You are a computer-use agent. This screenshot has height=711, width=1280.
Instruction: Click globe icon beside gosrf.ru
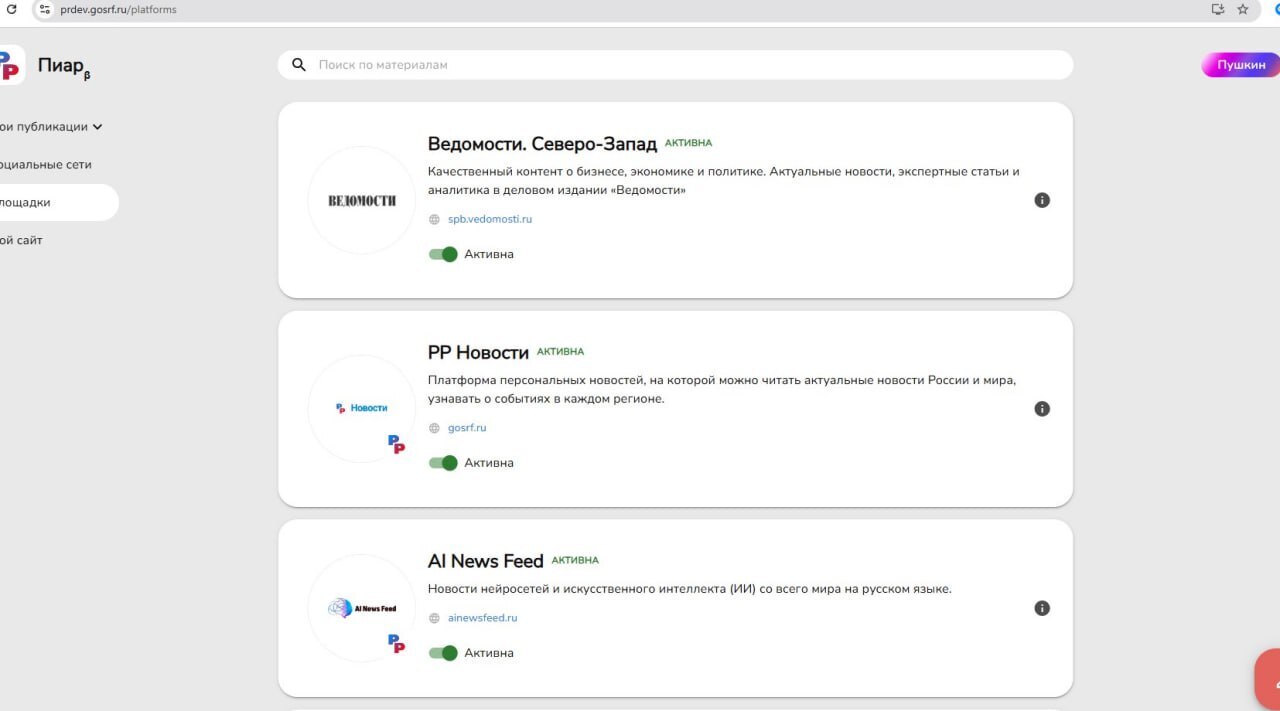pyautogui.click(x=434, y=428)
